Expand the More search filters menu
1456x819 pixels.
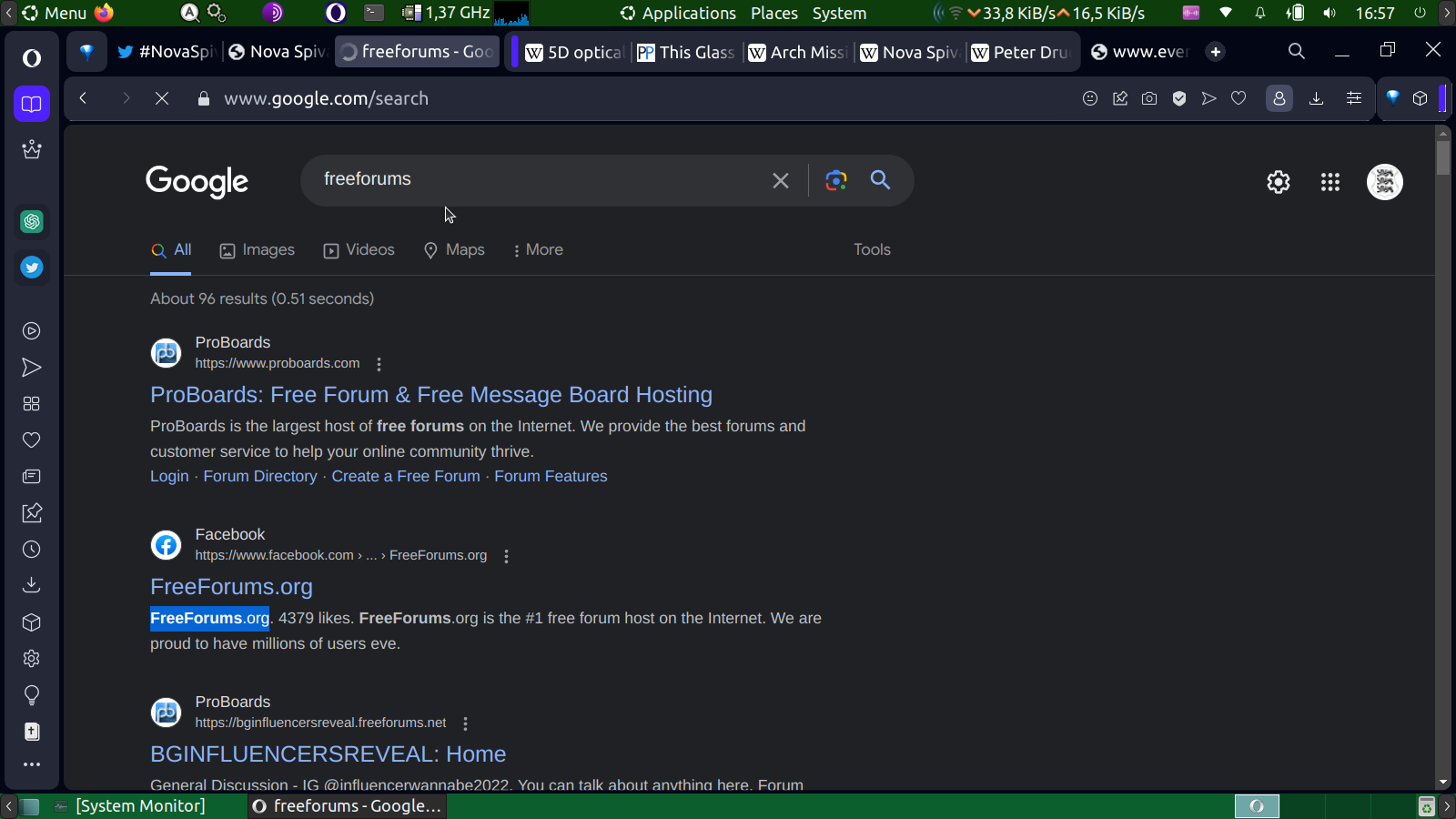point(539,250)
